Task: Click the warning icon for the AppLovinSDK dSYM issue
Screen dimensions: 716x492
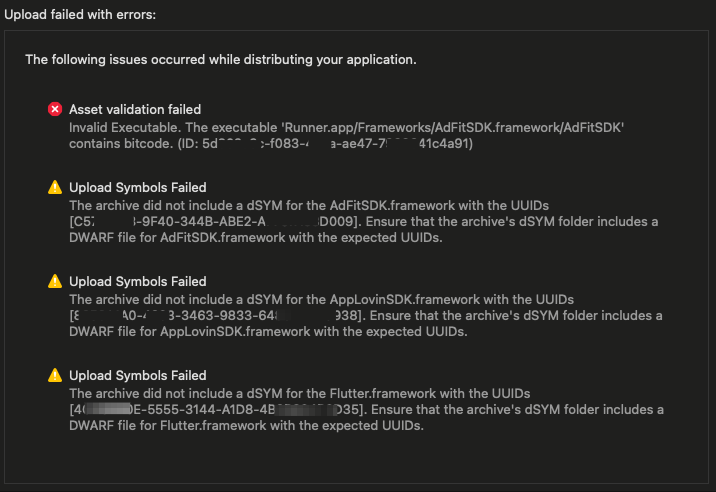Action: [x=54, y=281]
